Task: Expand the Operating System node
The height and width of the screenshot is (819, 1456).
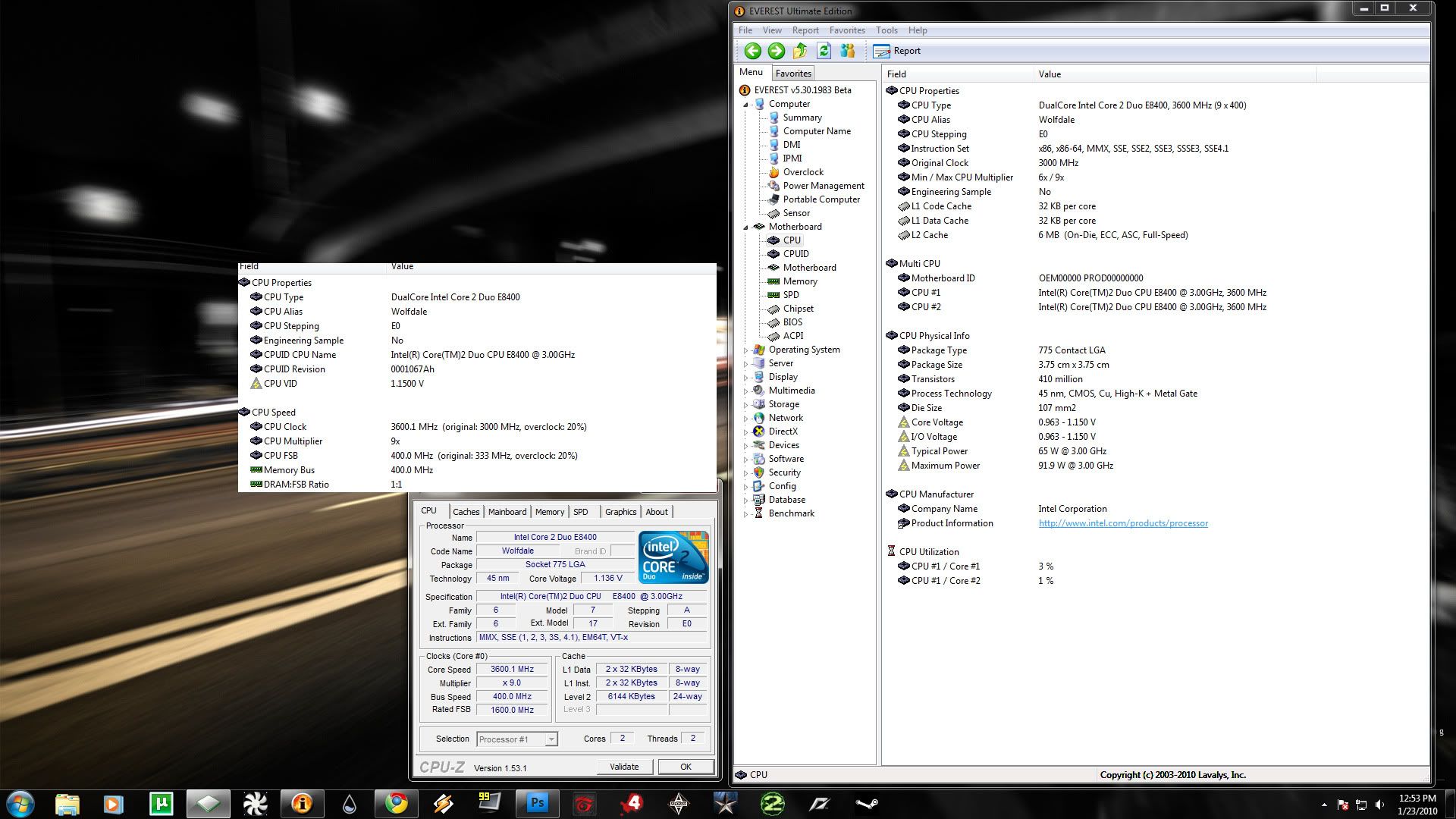Action: pyautogui.click(x=747, y=350)
